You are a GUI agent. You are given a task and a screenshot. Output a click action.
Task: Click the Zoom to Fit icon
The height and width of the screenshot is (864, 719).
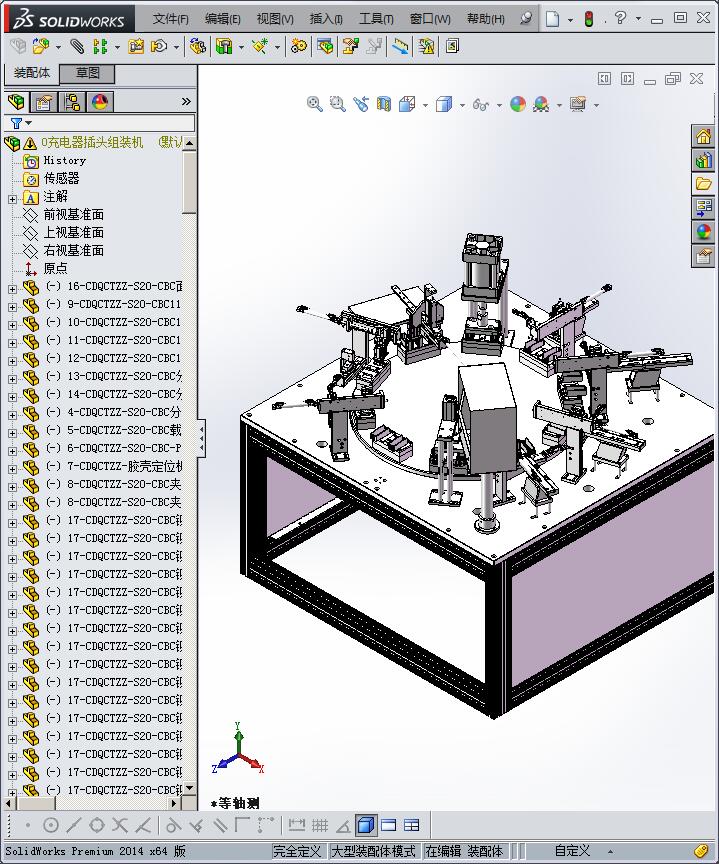tap(315, 104)
